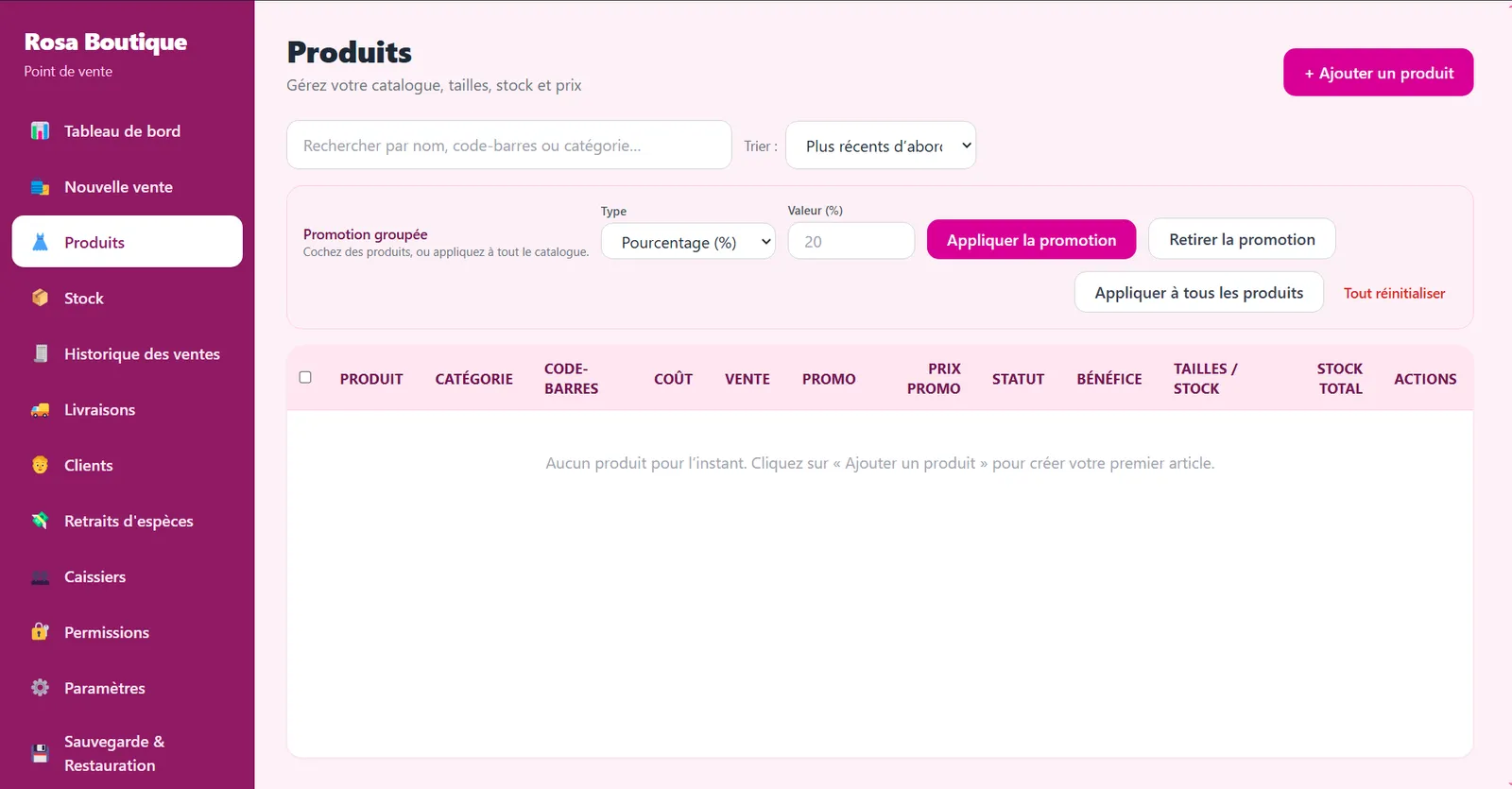This screenshot has width=1512, height=789.
Task: Click the STATUT column header
Action: pyautogui.click(x=1018, y=379)
